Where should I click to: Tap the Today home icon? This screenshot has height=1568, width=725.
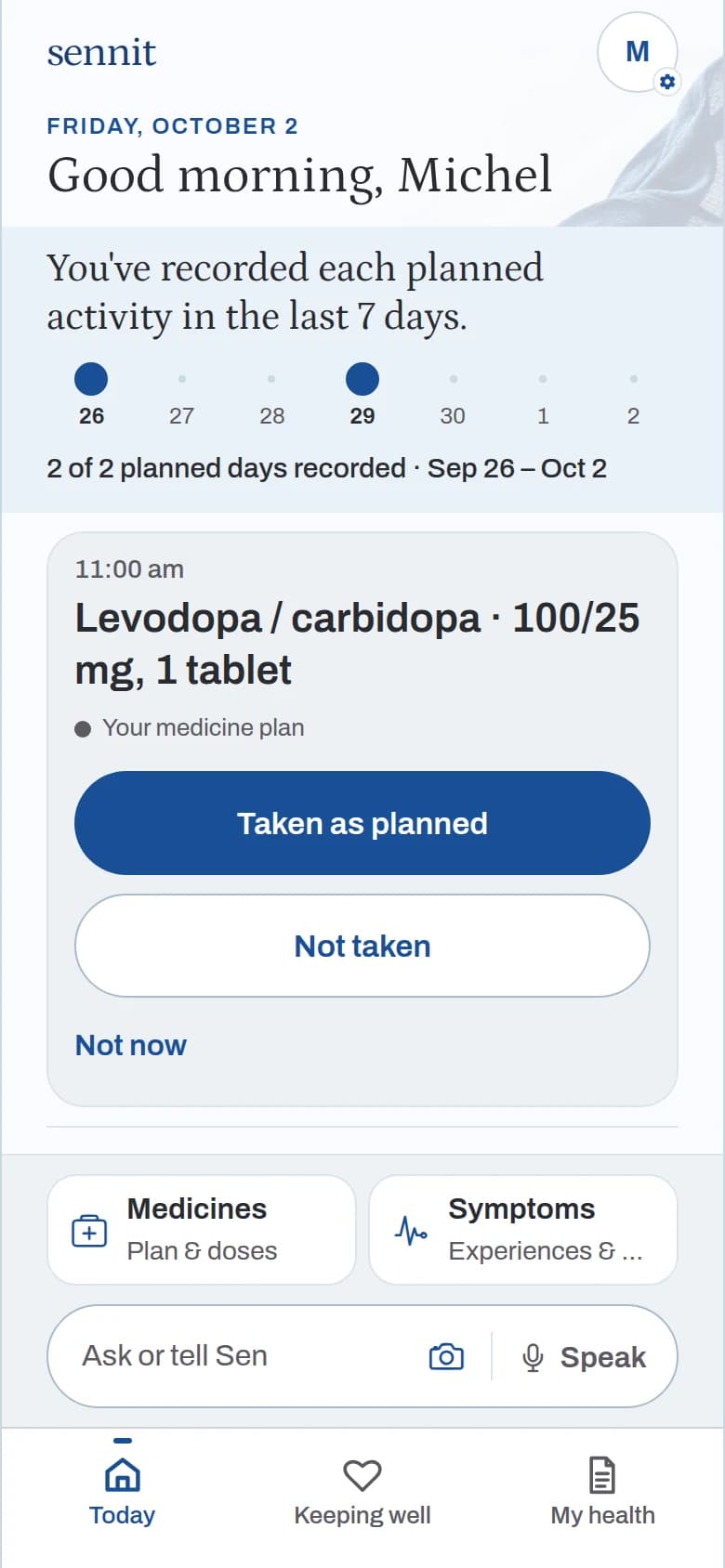click(122, 1475)
